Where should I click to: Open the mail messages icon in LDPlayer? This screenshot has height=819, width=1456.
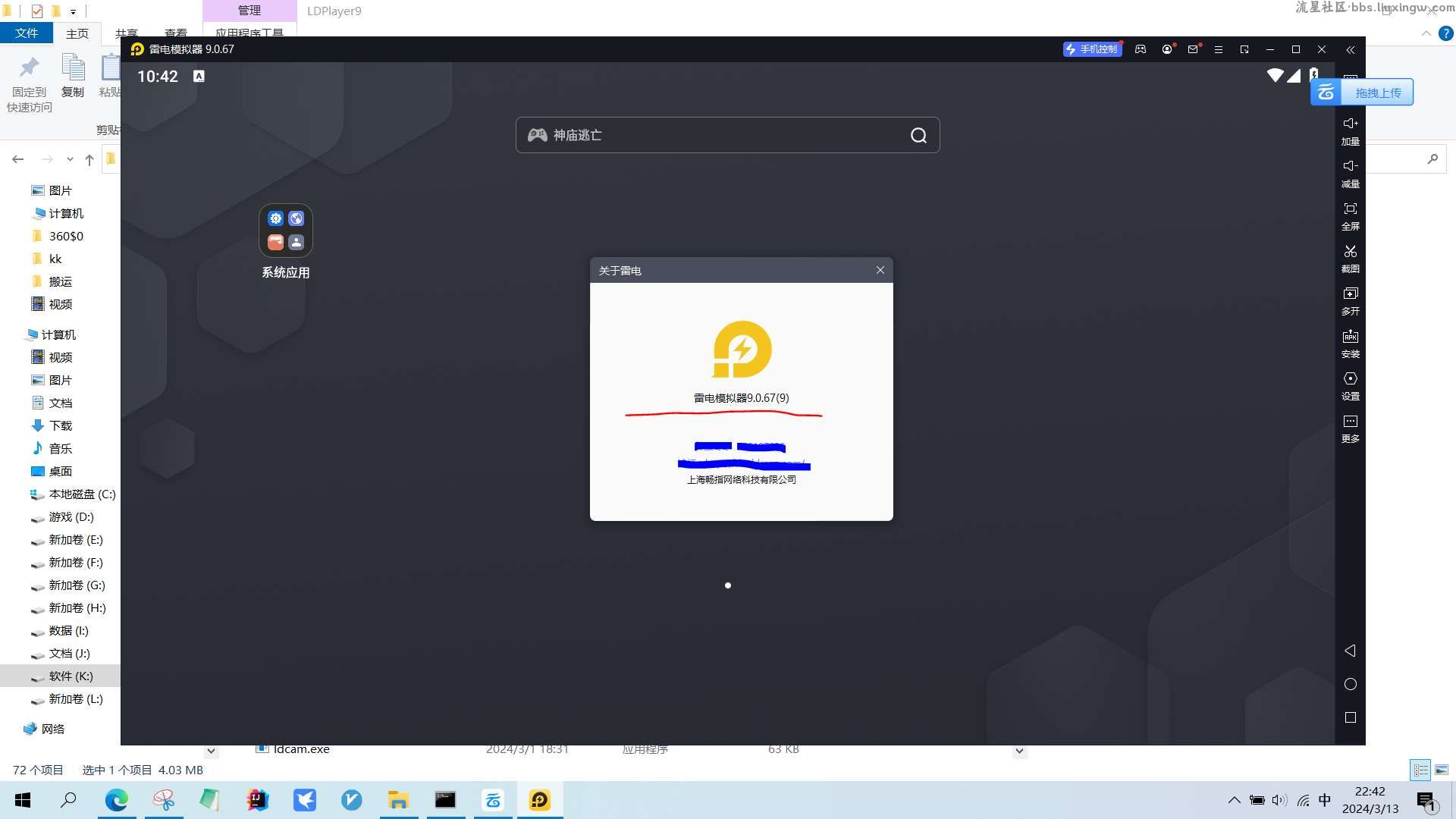1193,49
